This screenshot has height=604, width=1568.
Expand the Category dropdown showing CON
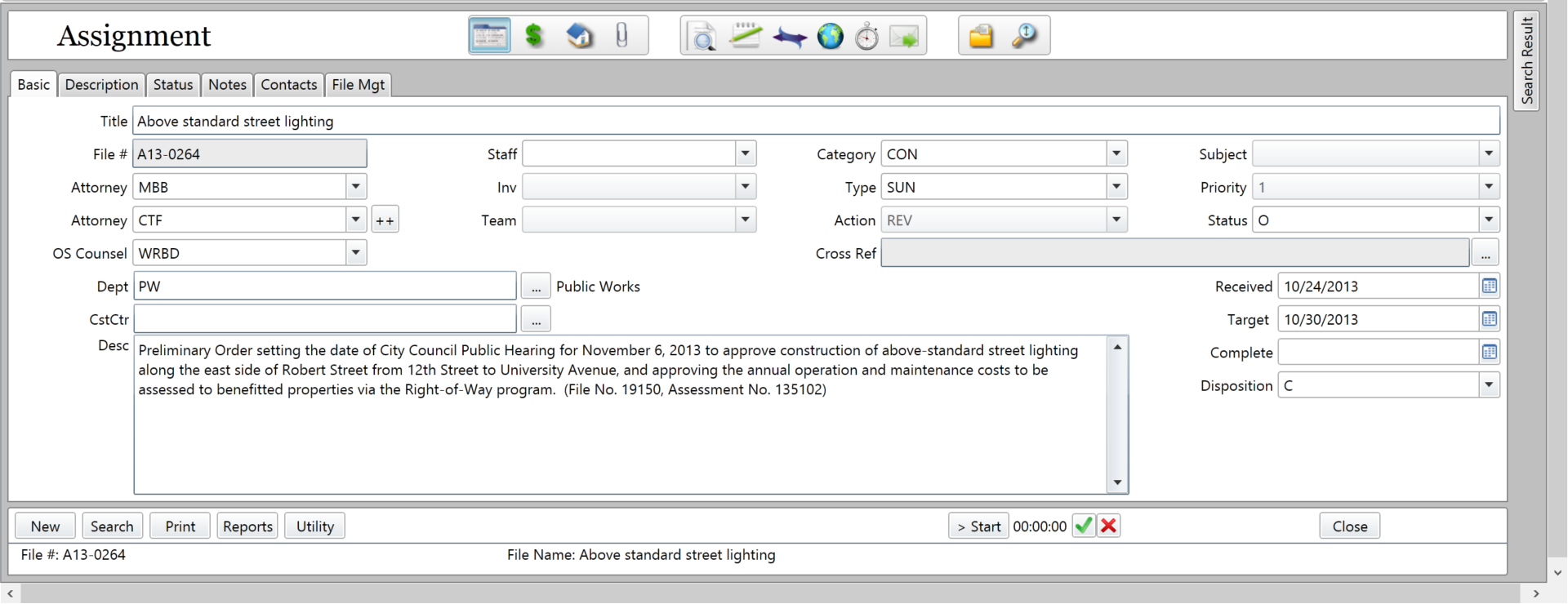[x=1116, y=153]
